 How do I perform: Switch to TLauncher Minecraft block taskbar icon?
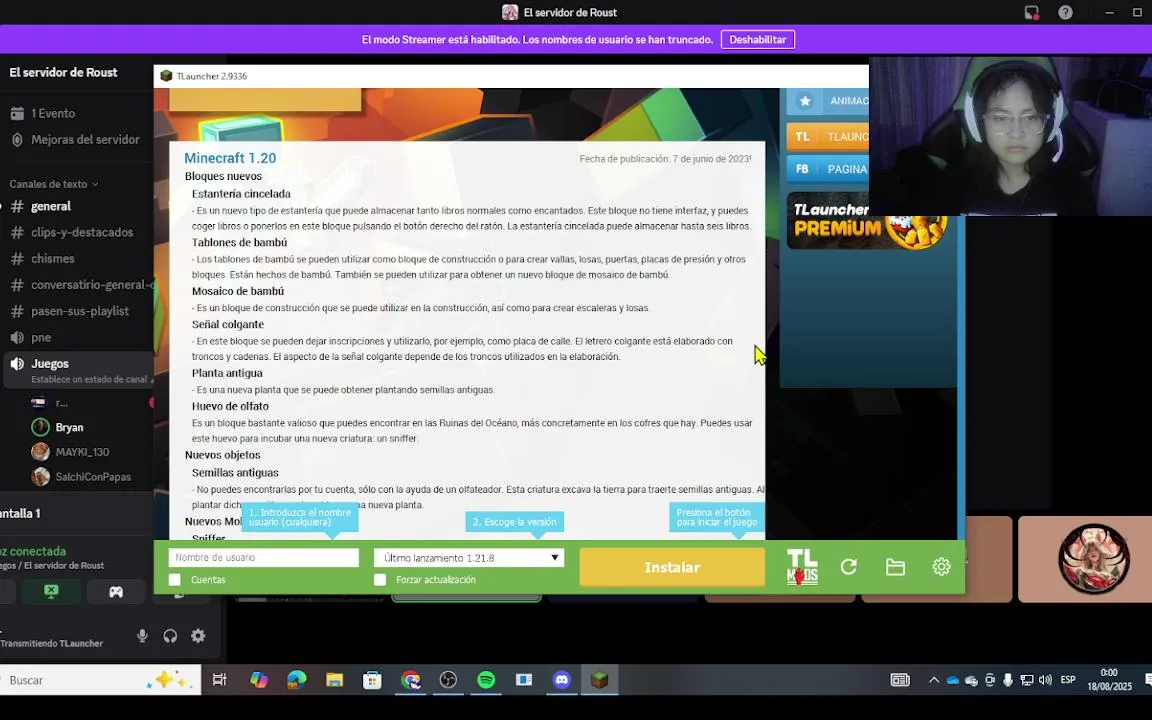600,680
